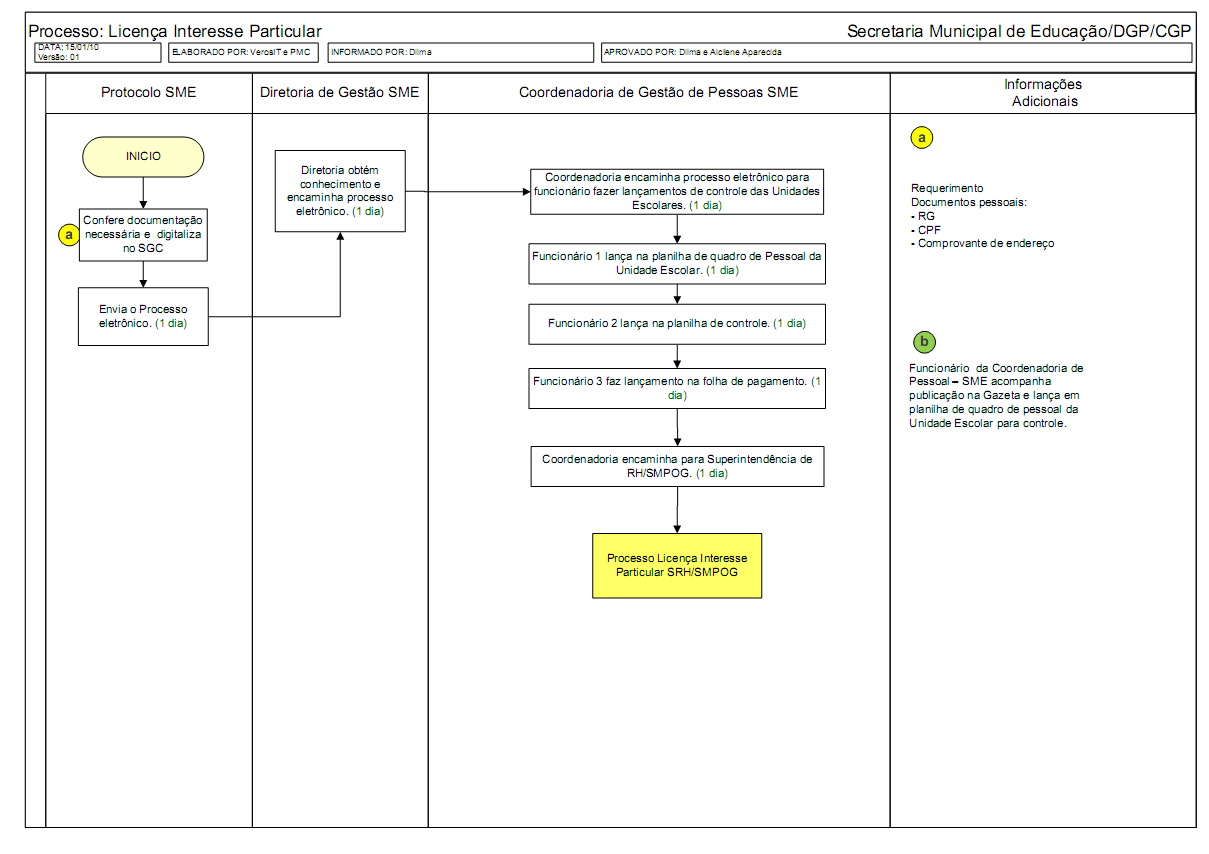This screenshot has width=1209, height=854.
Task: Select the yellow Processo Licença SRH/SMPOG box
Action: 677,565
